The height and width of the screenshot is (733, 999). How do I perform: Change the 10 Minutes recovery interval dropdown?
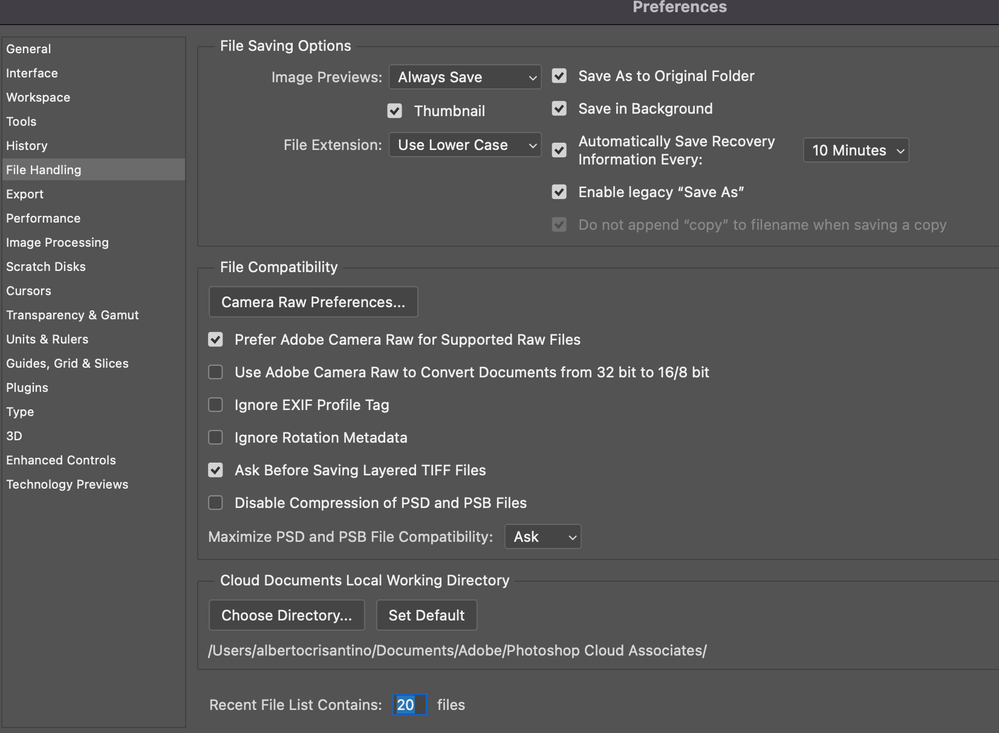pos(856,150)
